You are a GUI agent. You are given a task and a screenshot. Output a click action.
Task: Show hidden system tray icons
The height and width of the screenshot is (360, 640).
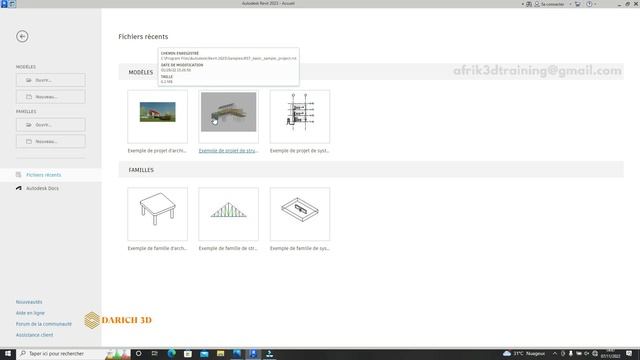555,353
